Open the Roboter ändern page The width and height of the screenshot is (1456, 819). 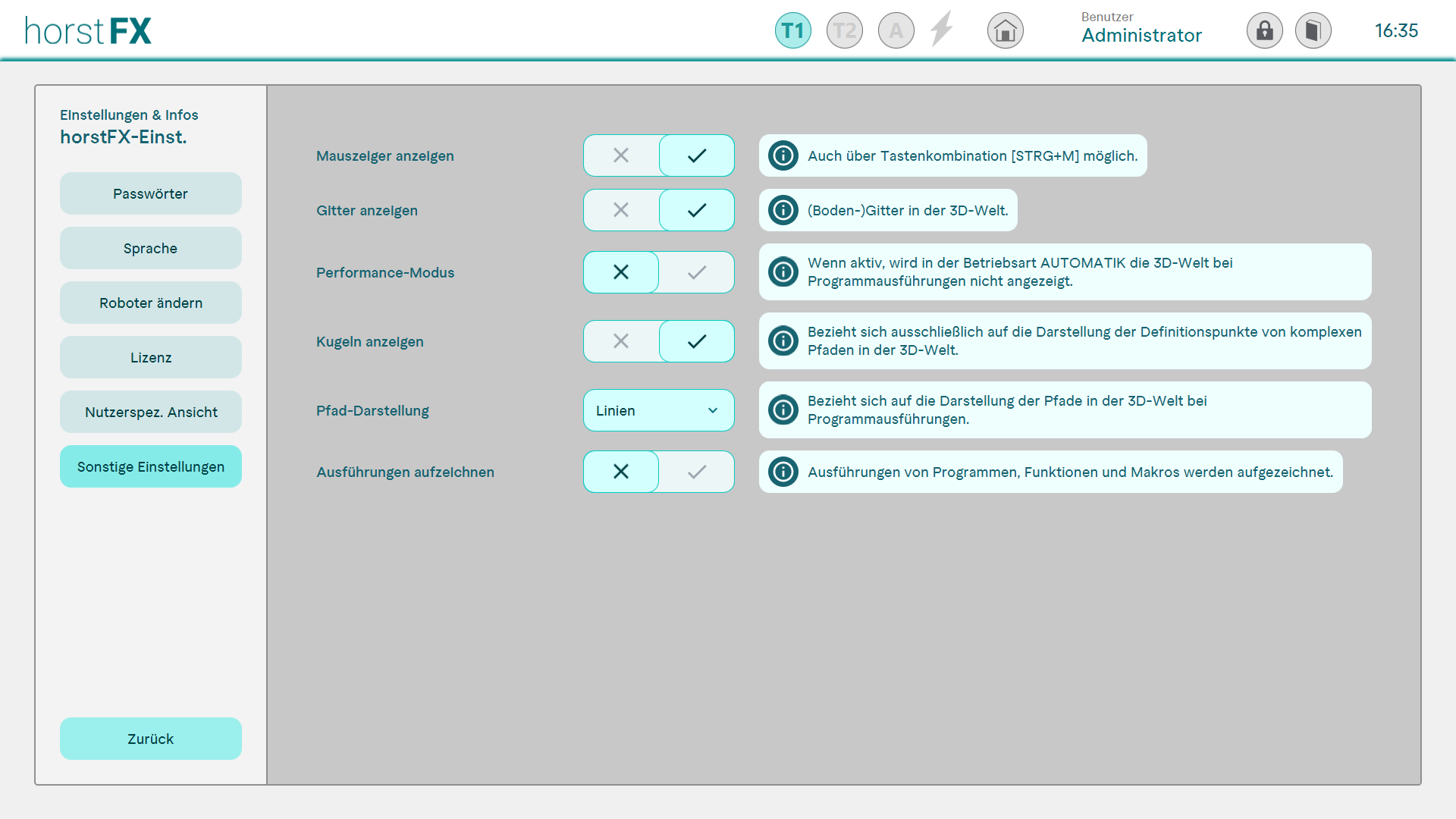pos(150,303)
